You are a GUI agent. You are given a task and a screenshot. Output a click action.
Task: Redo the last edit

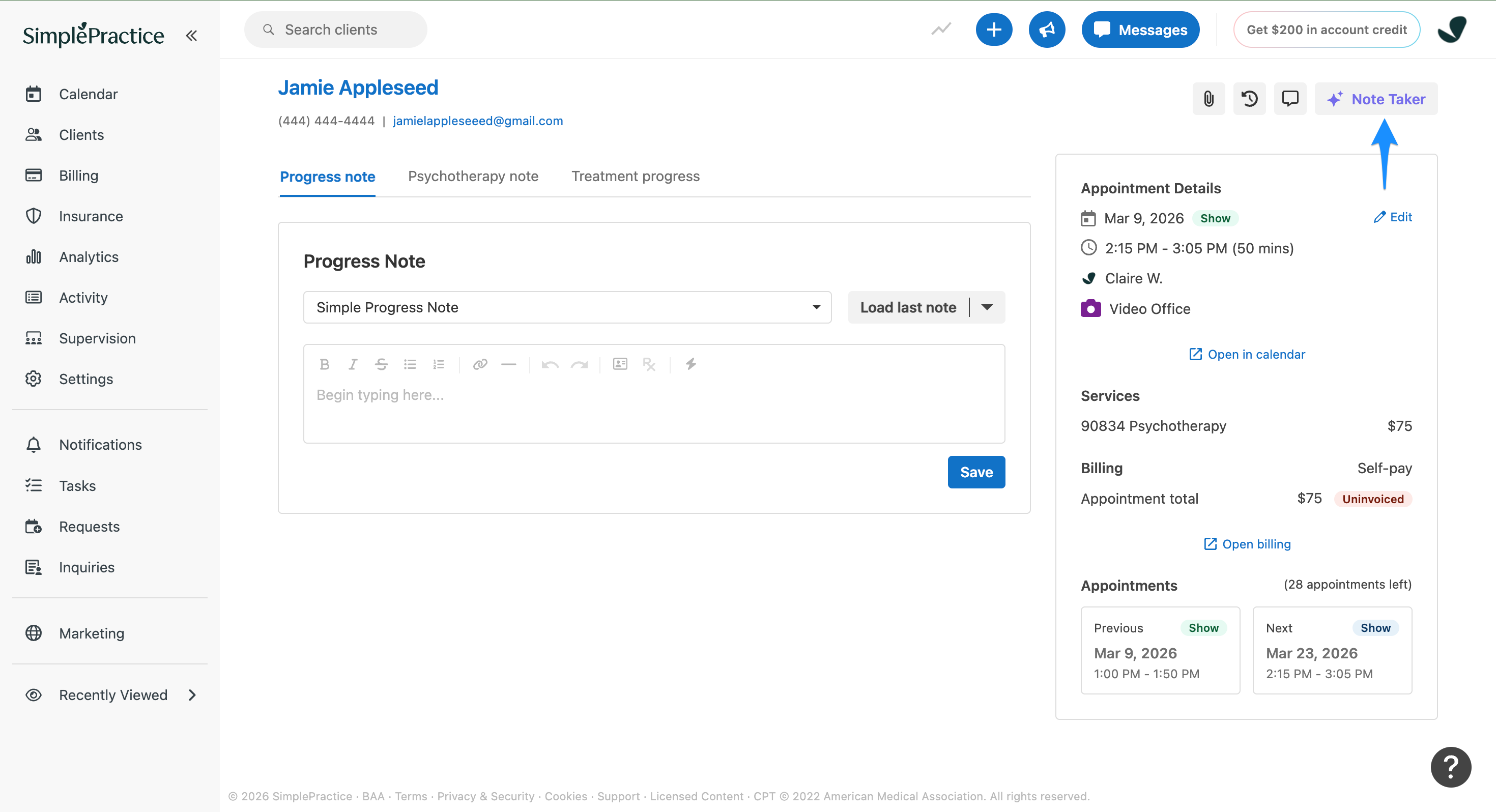(x=579, y=364)
